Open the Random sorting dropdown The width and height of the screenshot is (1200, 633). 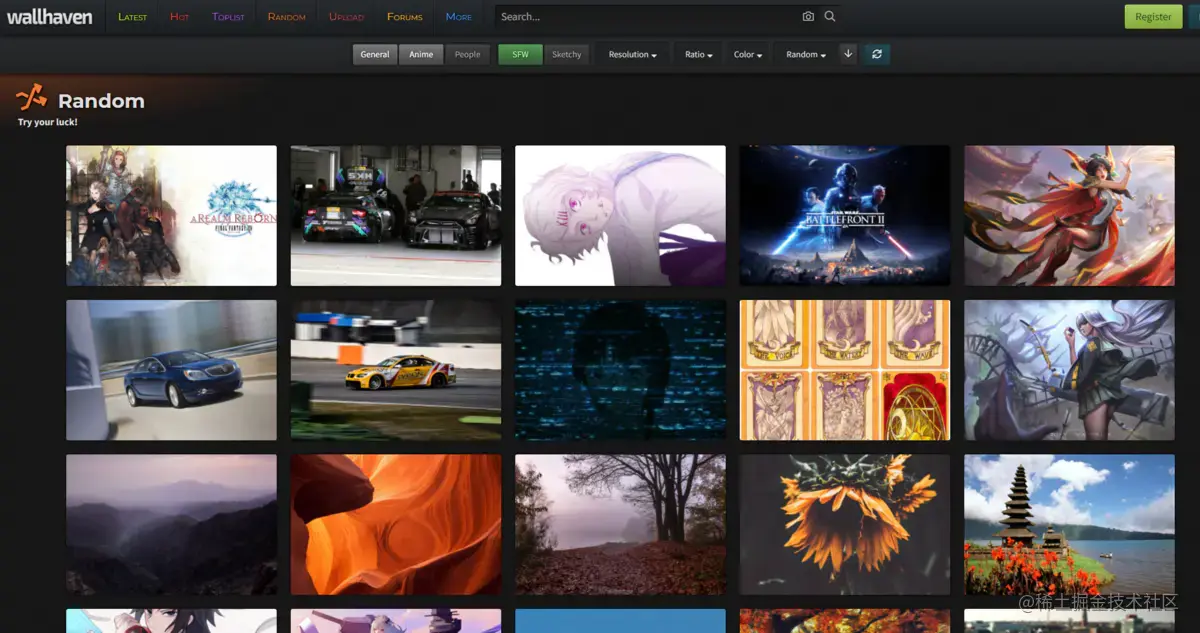[806, 55]
